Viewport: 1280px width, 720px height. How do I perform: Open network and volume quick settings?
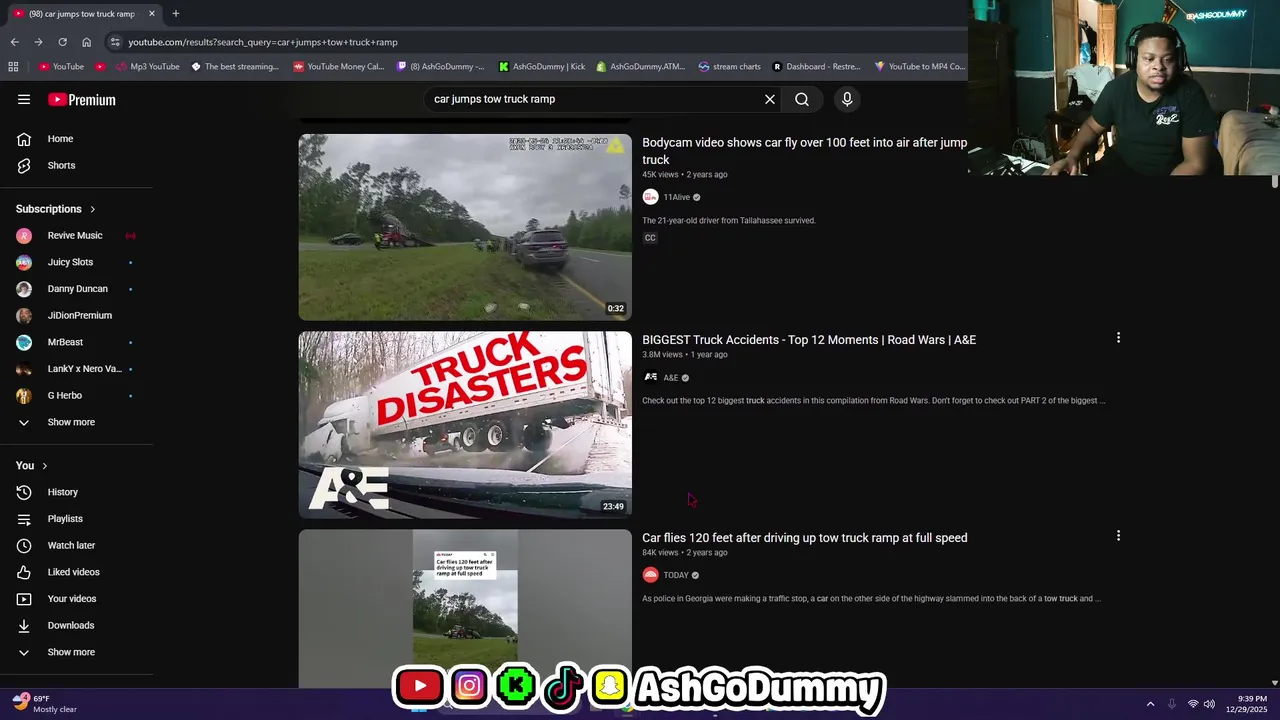pos(1201,704)
